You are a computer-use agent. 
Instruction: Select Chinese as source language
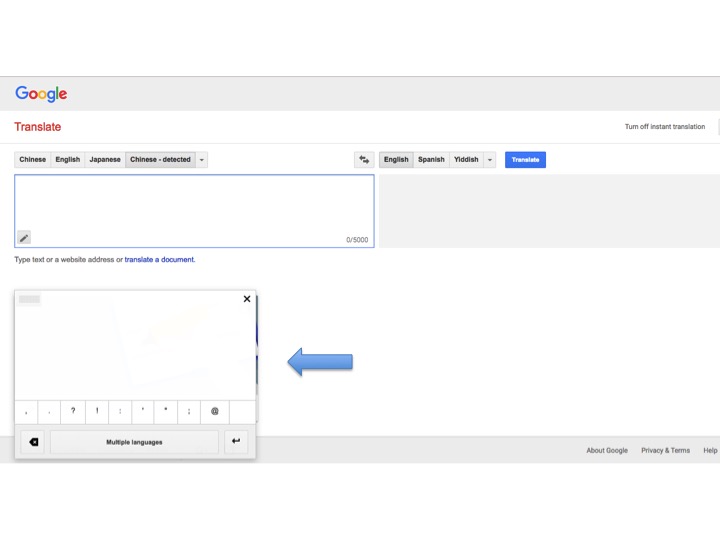33,160
